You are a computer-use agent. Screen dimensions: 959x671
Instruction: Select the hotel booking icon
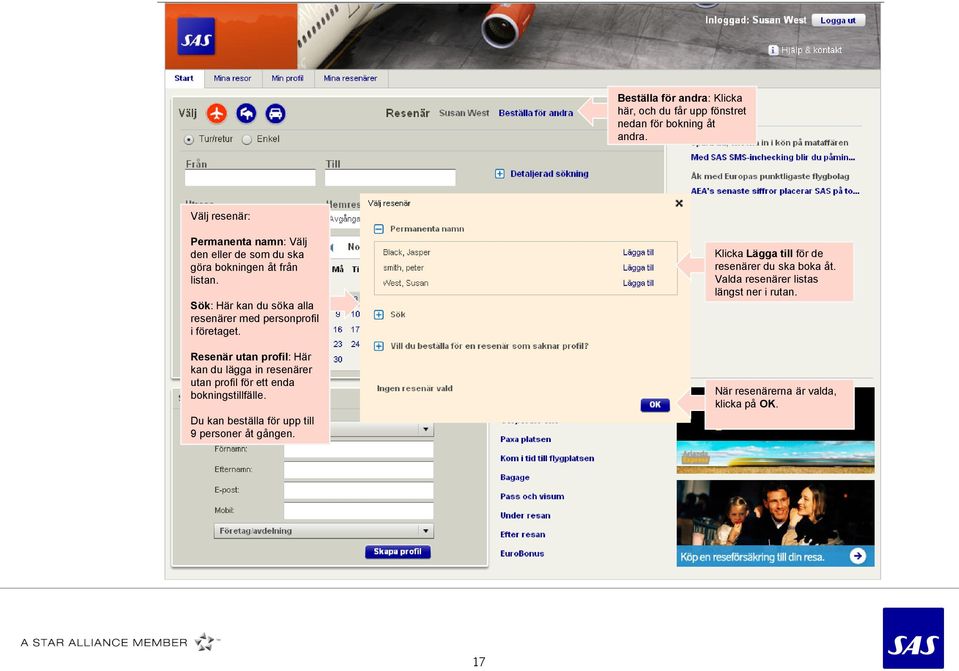tap(246, 113)
